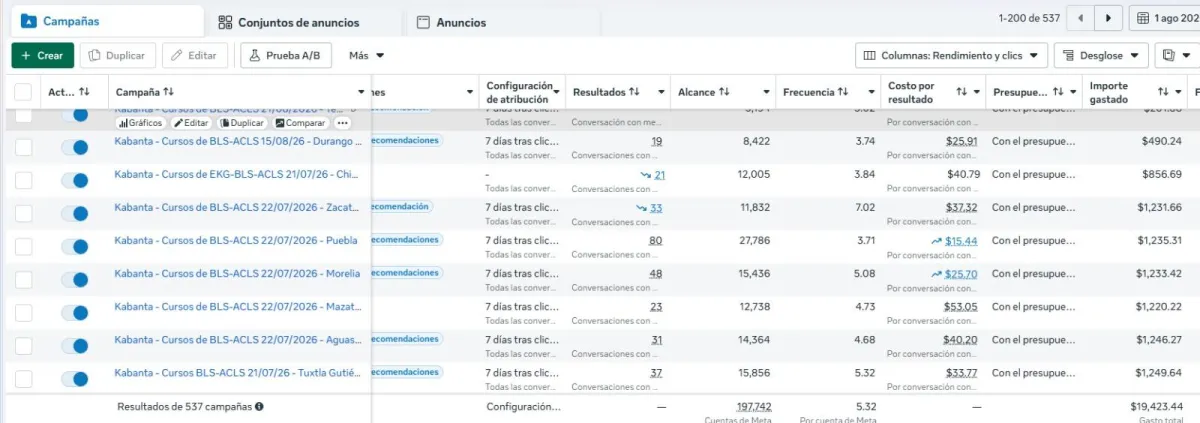Select checkbox for EKG-BLS-ACLS Chi... campaign

[23, 181]
